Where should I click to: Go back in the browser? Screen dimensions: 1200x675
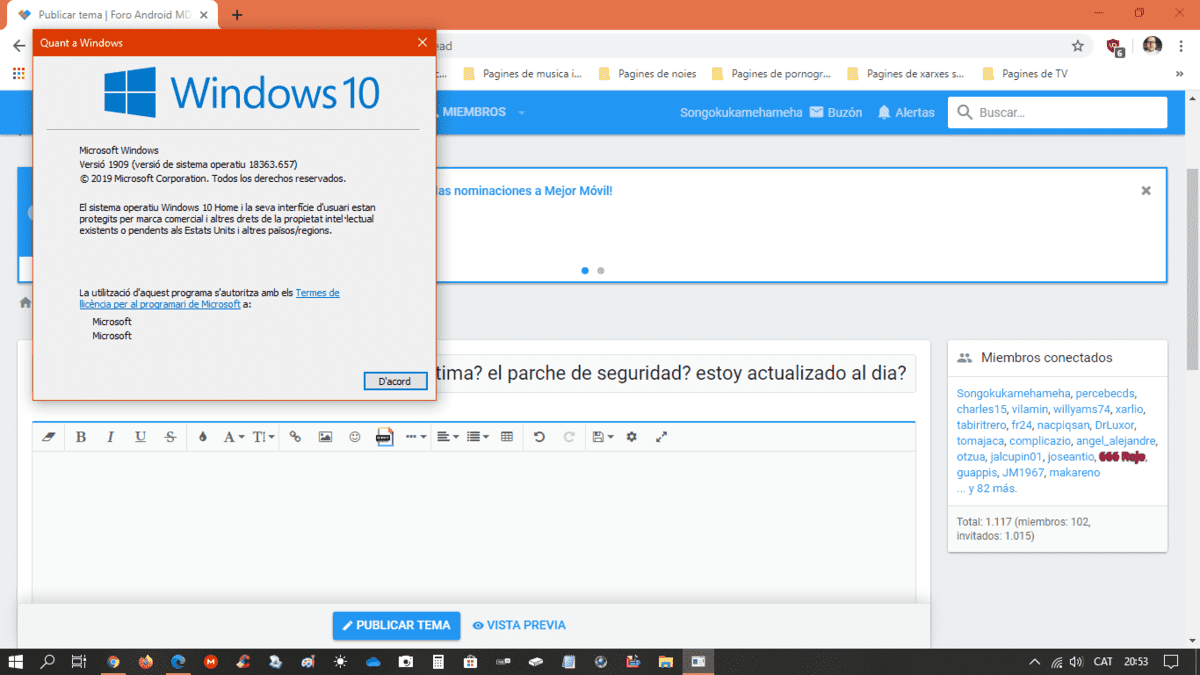(x=19, y=46)
